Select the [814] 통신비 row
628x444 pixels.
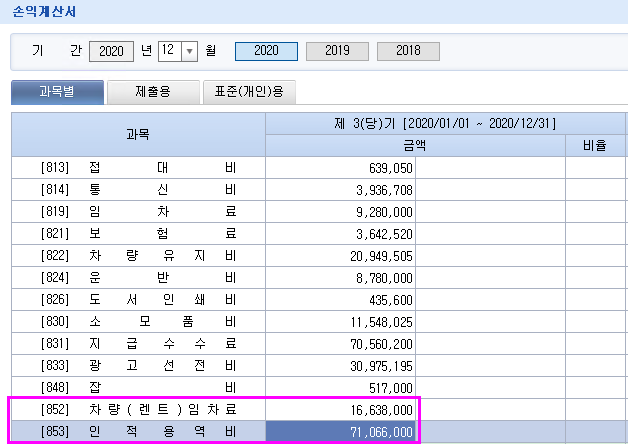click(138, 190)
